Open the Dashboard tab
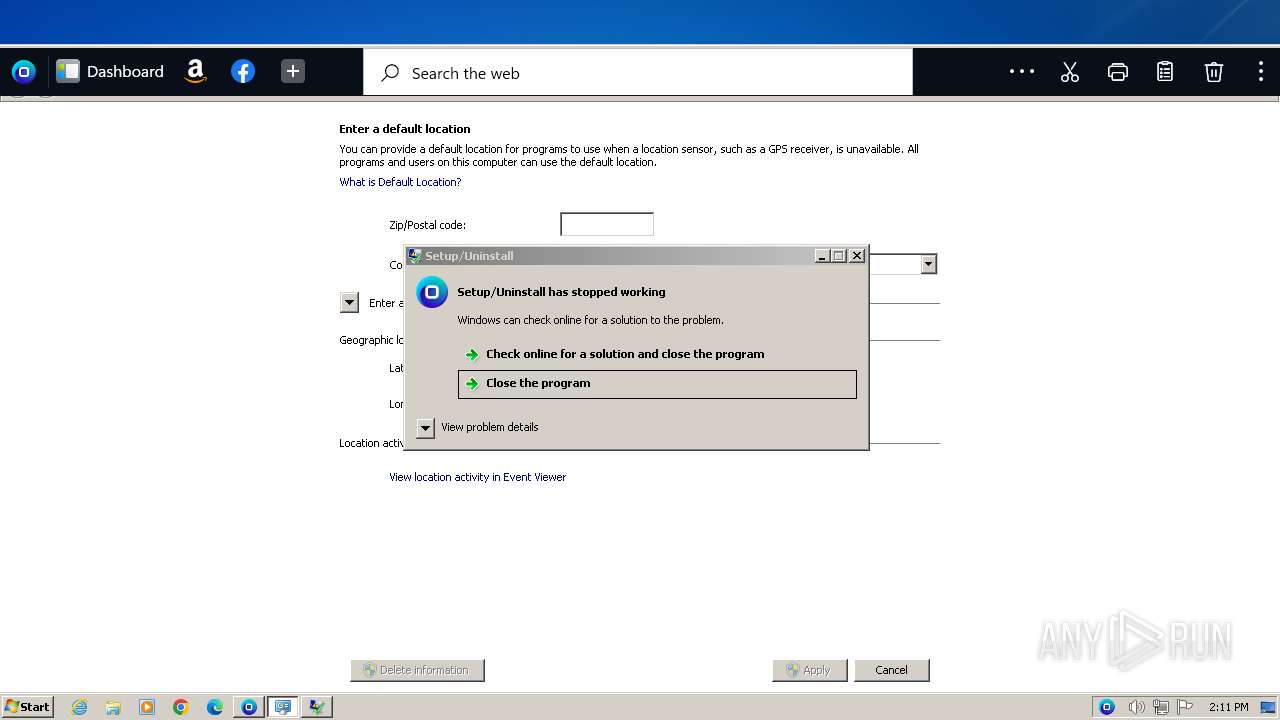1280x720 pixels. 110,72
